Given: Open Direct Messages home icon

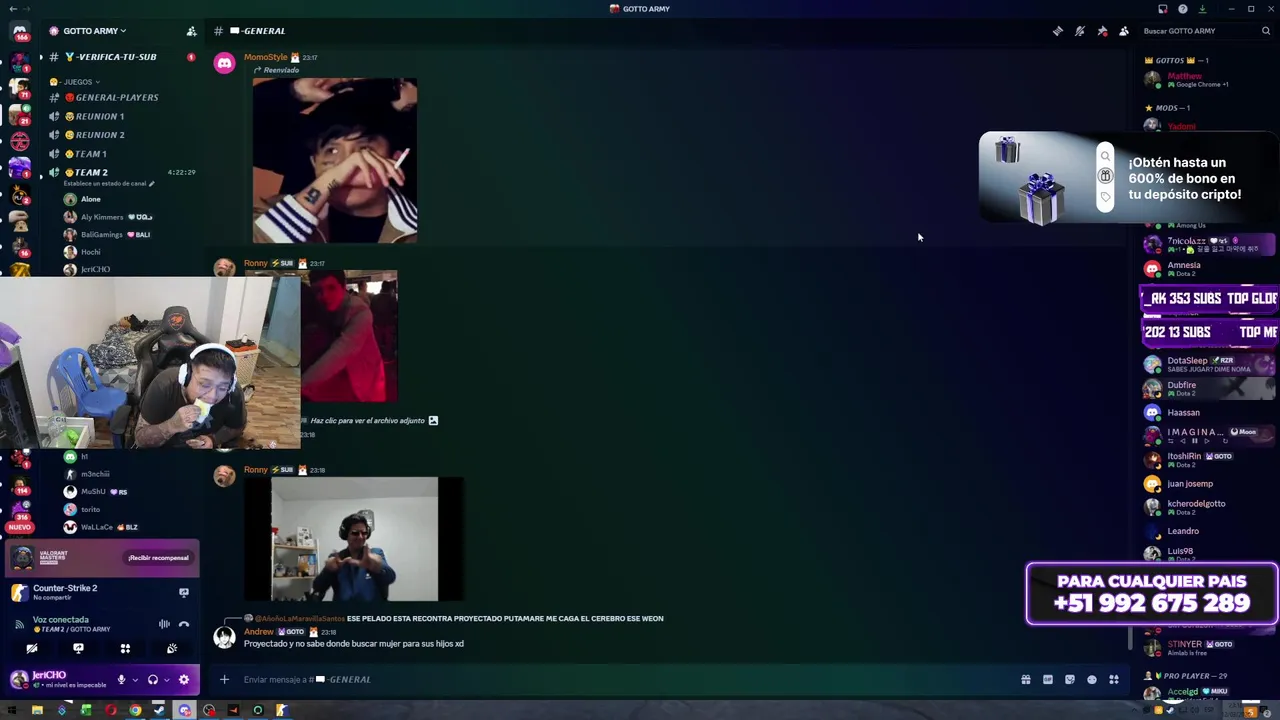Looking at the screenshot, I should pyautogui.click(x=19, y=33).
